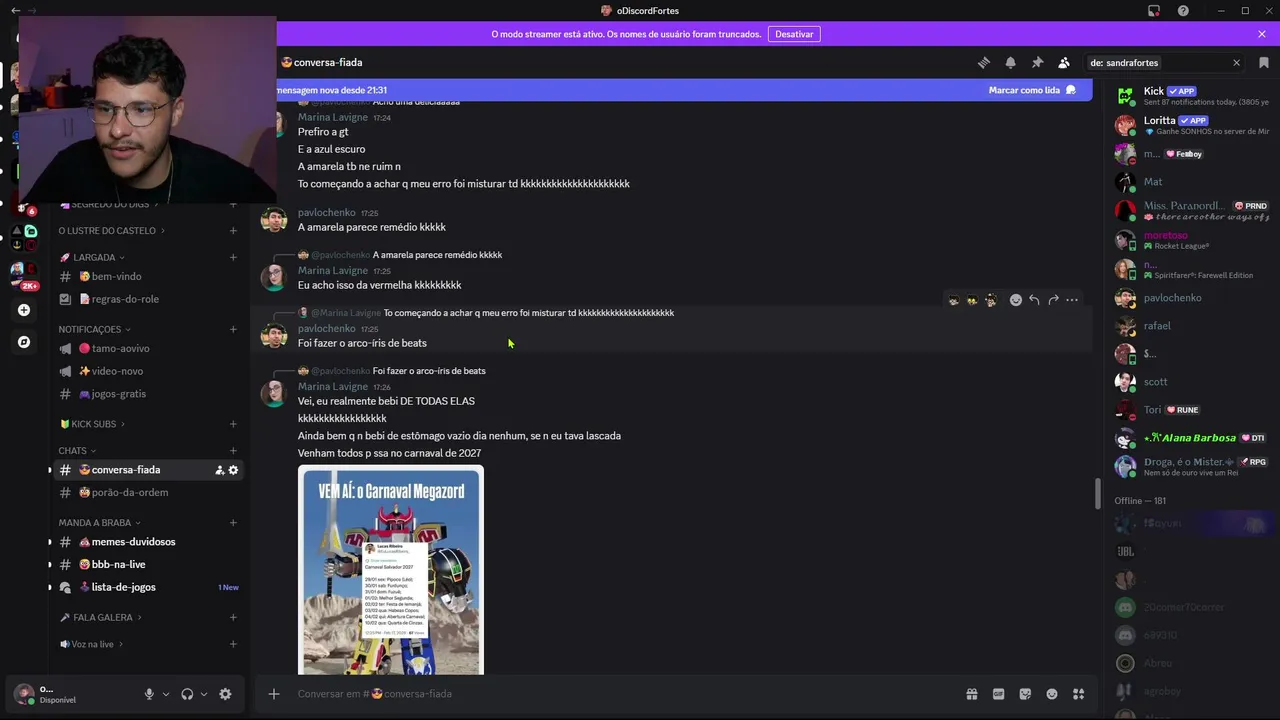The image size is (1280, 720).
Task: Open Discover servers compass icon
Action: 24,342
